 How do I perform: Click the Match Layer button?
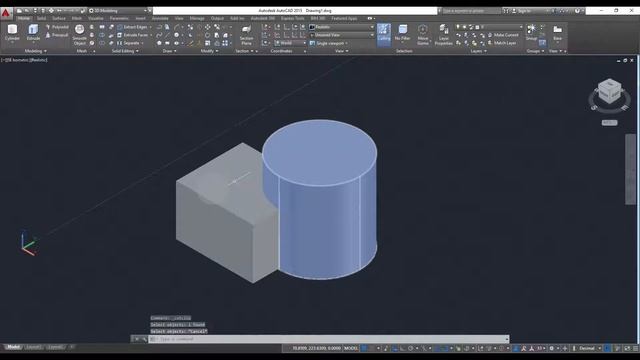click(502, 43)
